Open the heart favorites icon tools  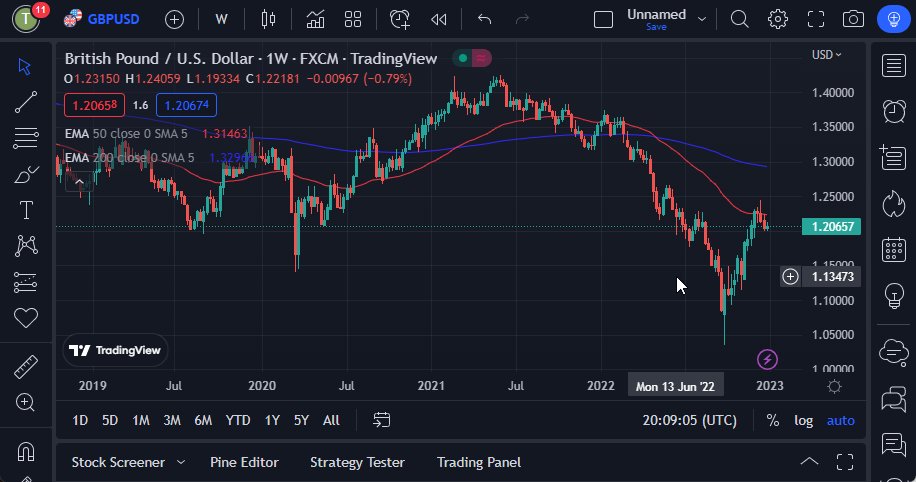coord(26,318)
